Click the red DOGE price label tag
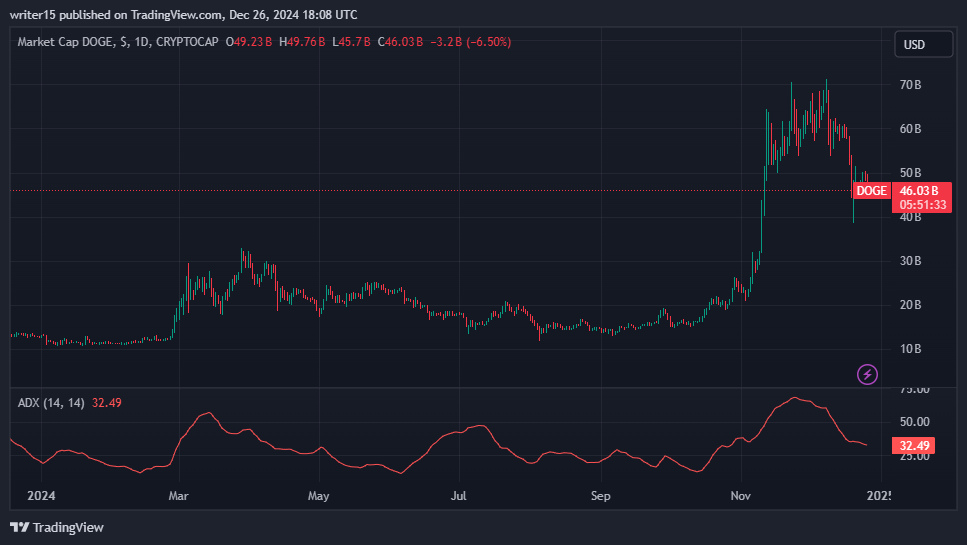The height and width of the screenshot is (545, 967). [x=871, y=191]
